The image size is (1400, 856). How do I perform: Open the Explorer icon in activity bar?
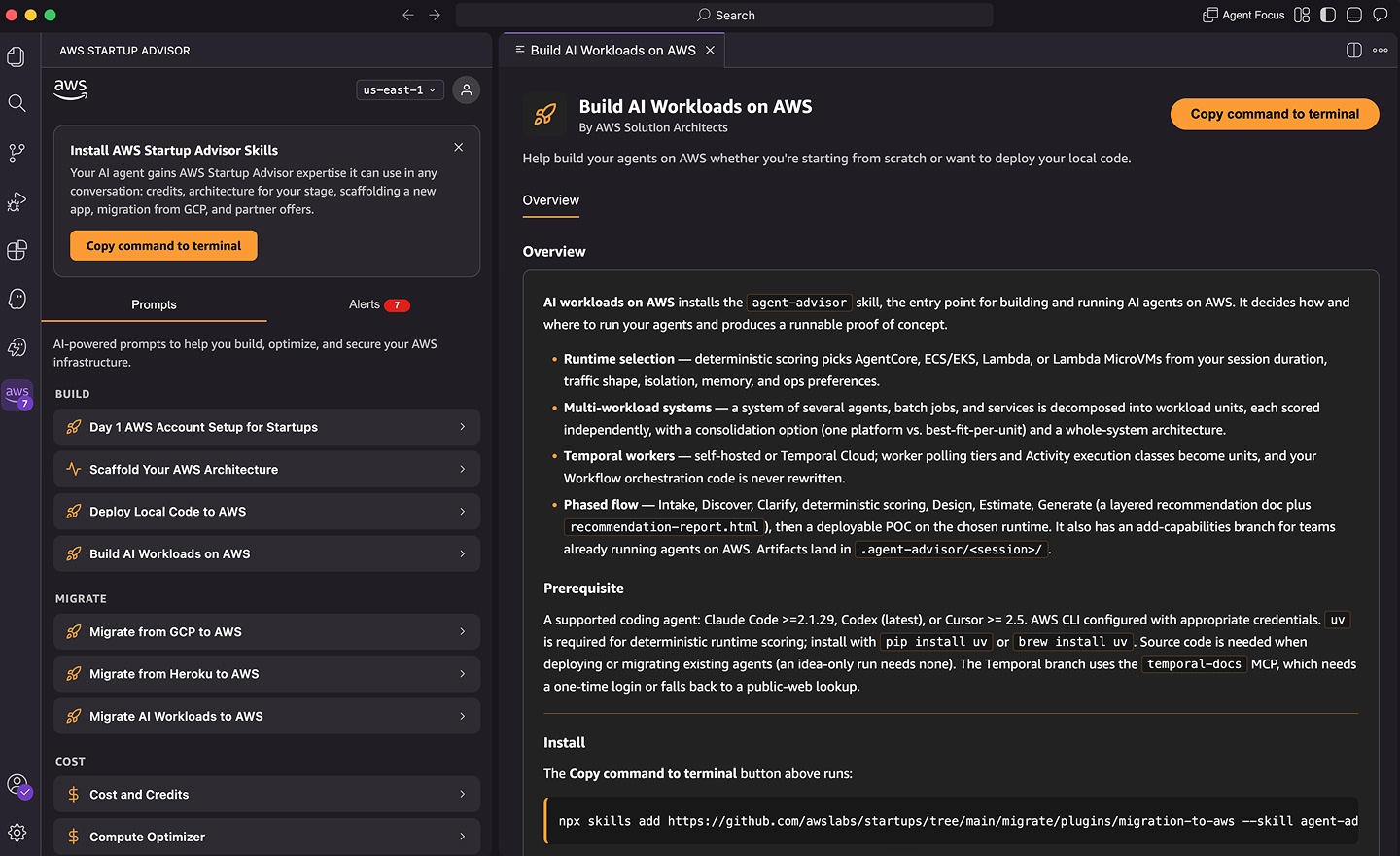17,56
